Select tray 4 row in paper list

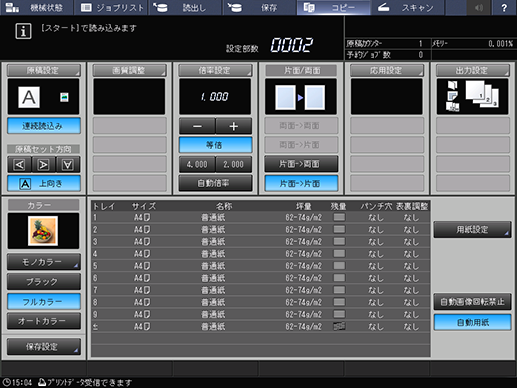coord(260,254)
